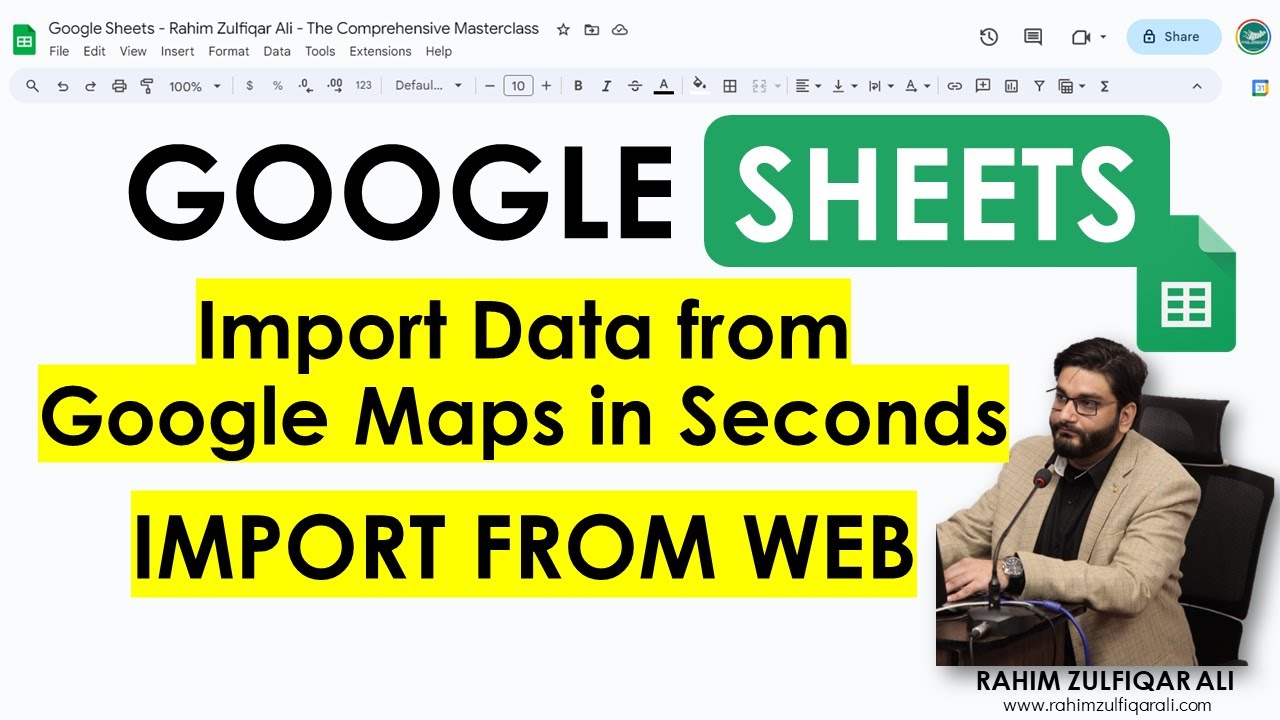Open the View menu
This screenshot has height=720, width=1280.
point(133,51)
